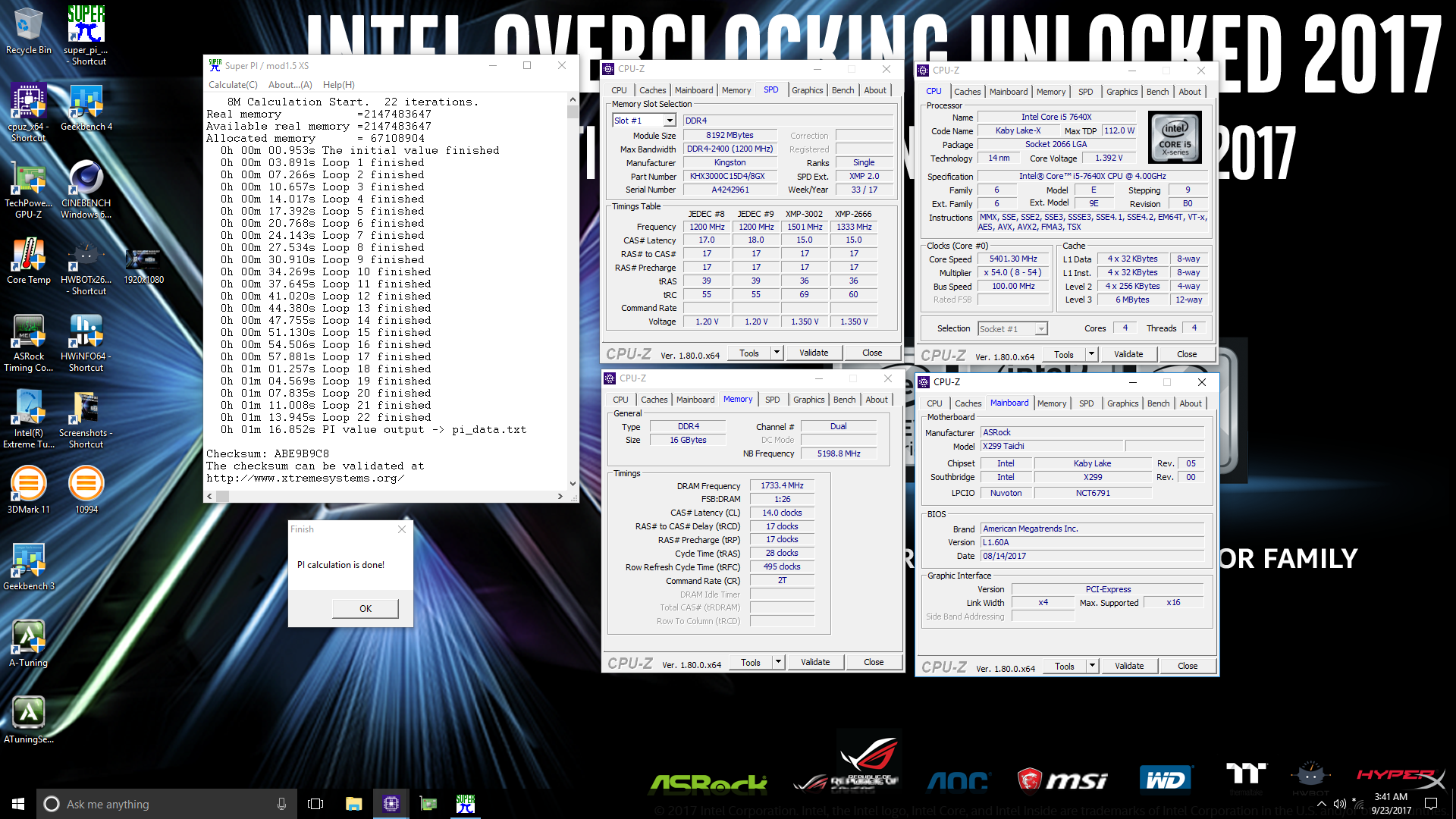The width and height of the screenshot is (1456, 819).
Task: Click Tools button in Memory CPU-Z window
Action: coord(750,662)
